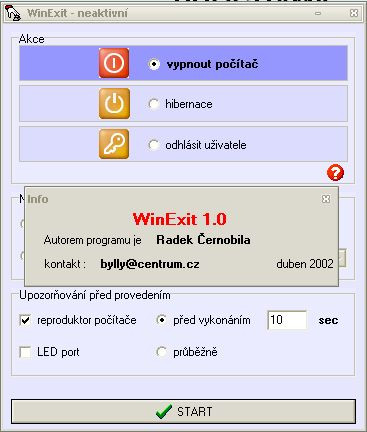
Task: Click the 'WinExit 1.0' red heading
Action: (x=179, y=219)
